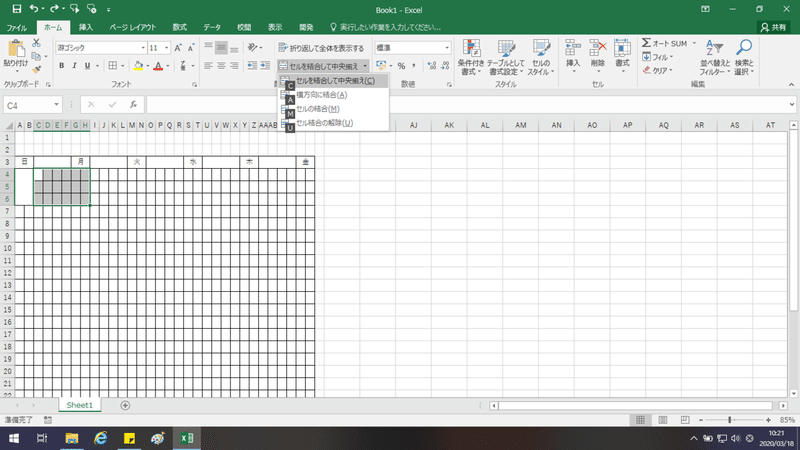Click the tell-me search box
This screenshot has height=450, width=800.
[386, 28]
